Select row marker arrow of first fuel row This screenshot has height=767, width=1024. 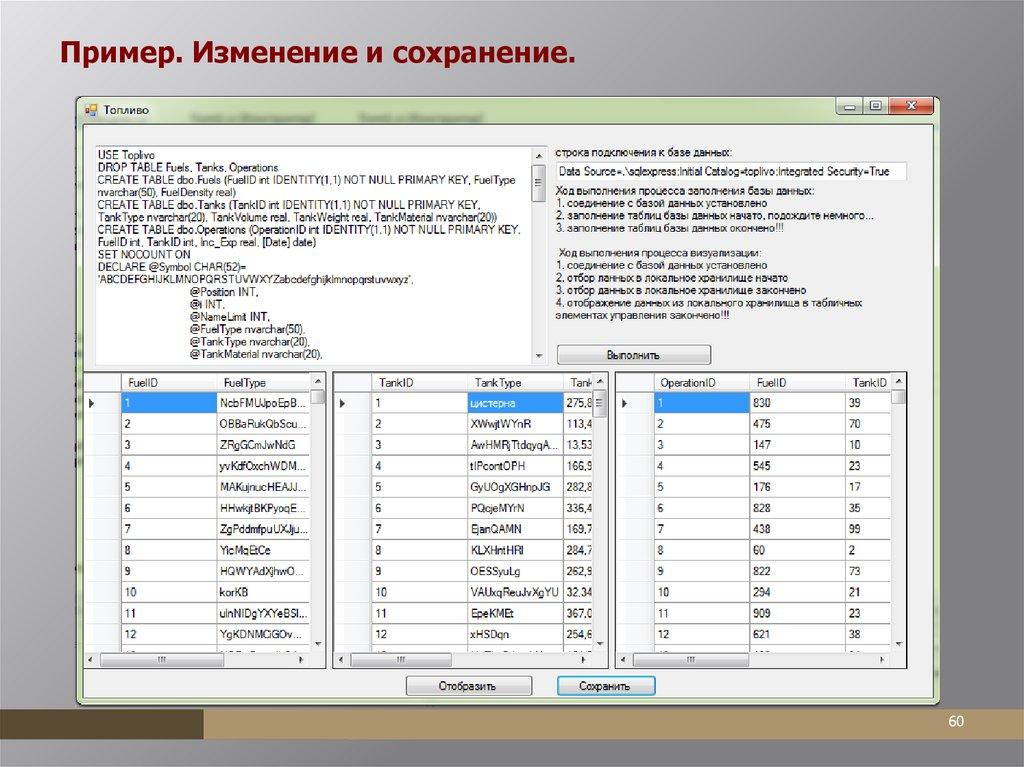pyautogui.click(x=93, y=403)
